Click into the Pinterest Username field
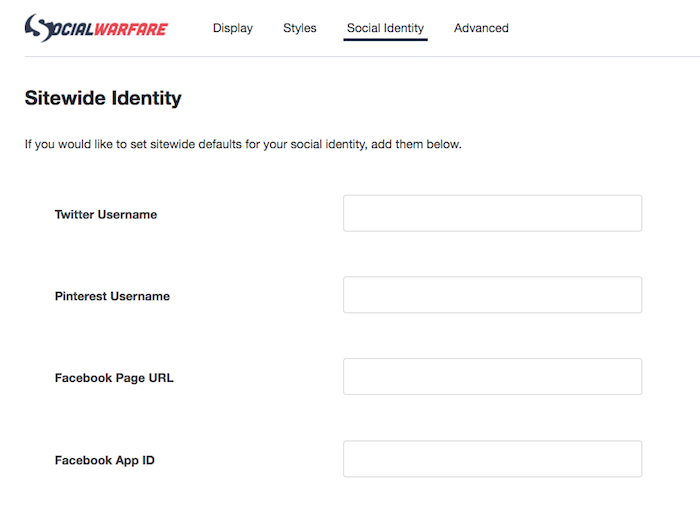 tap(492, 295)
